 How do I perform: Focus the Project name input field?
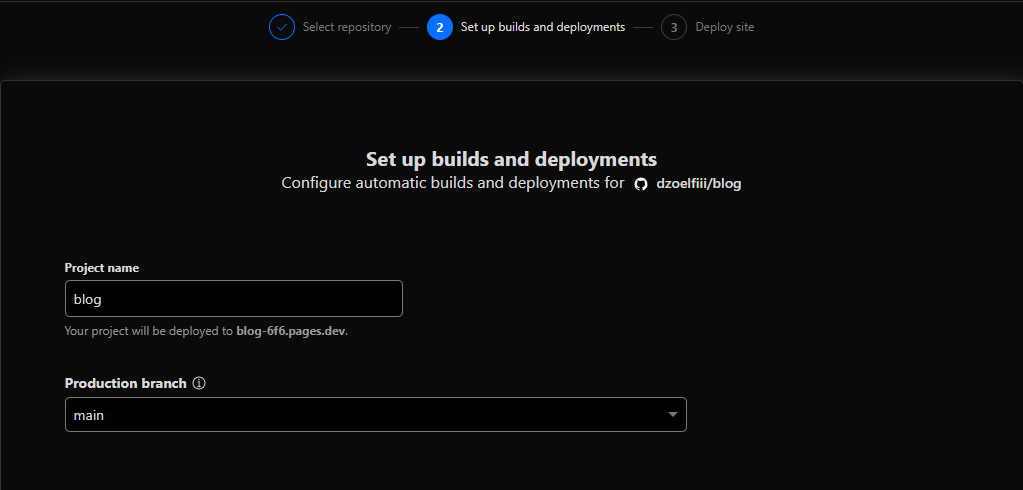(x=233, y=299)
